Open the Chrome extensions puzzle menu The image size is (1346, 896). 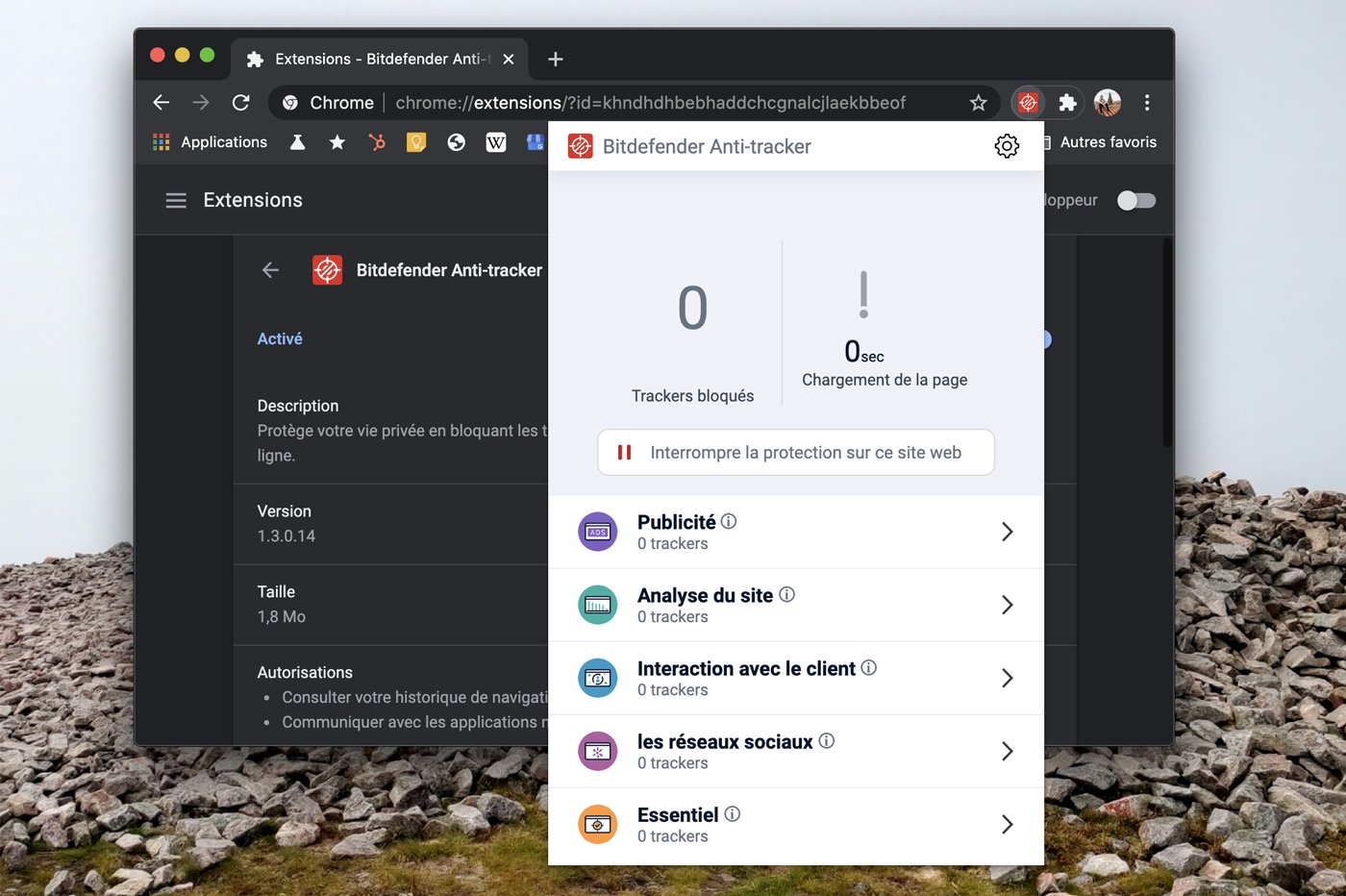1067,103
